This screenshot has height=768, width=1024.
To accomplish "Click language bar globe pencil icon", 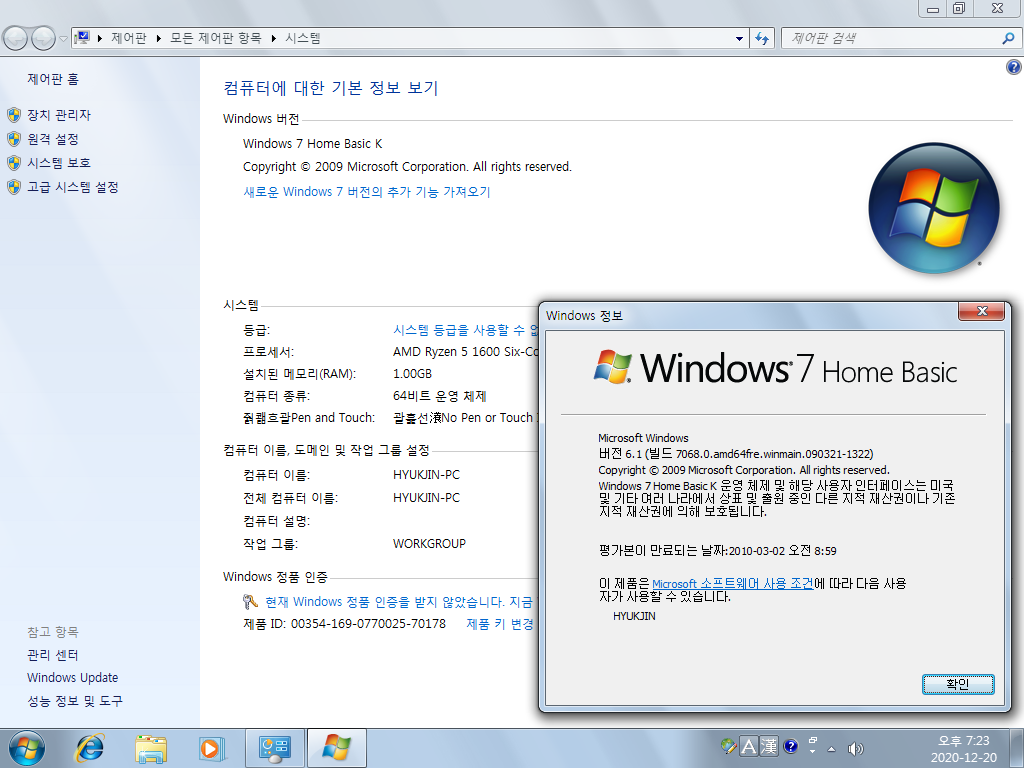I will pos(728,746).
